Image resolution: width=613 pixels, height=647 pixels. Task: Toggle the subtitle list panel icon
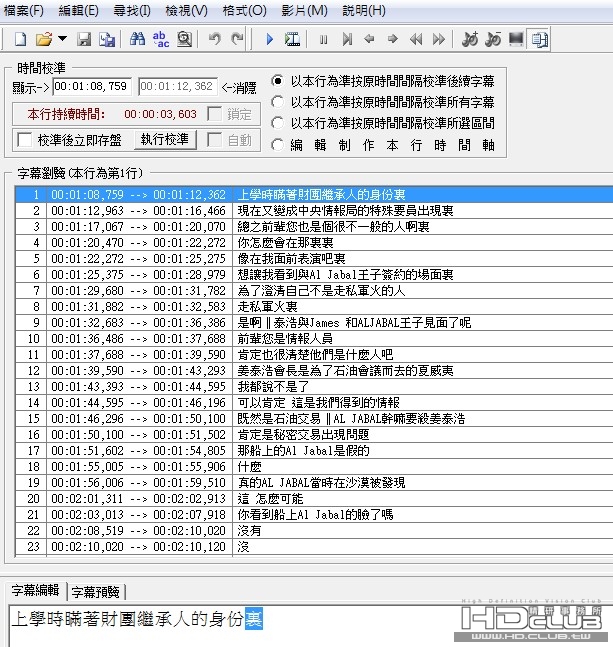(x=539, y=39)
